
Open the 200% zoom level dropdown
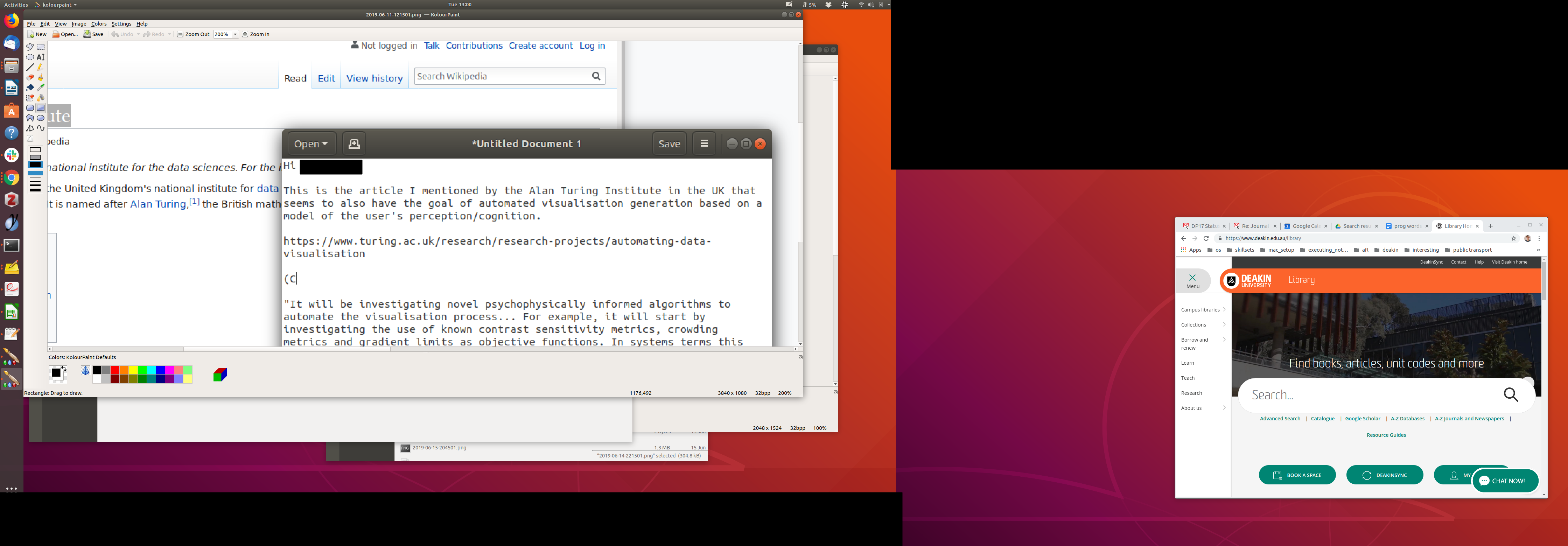[235, 35]
